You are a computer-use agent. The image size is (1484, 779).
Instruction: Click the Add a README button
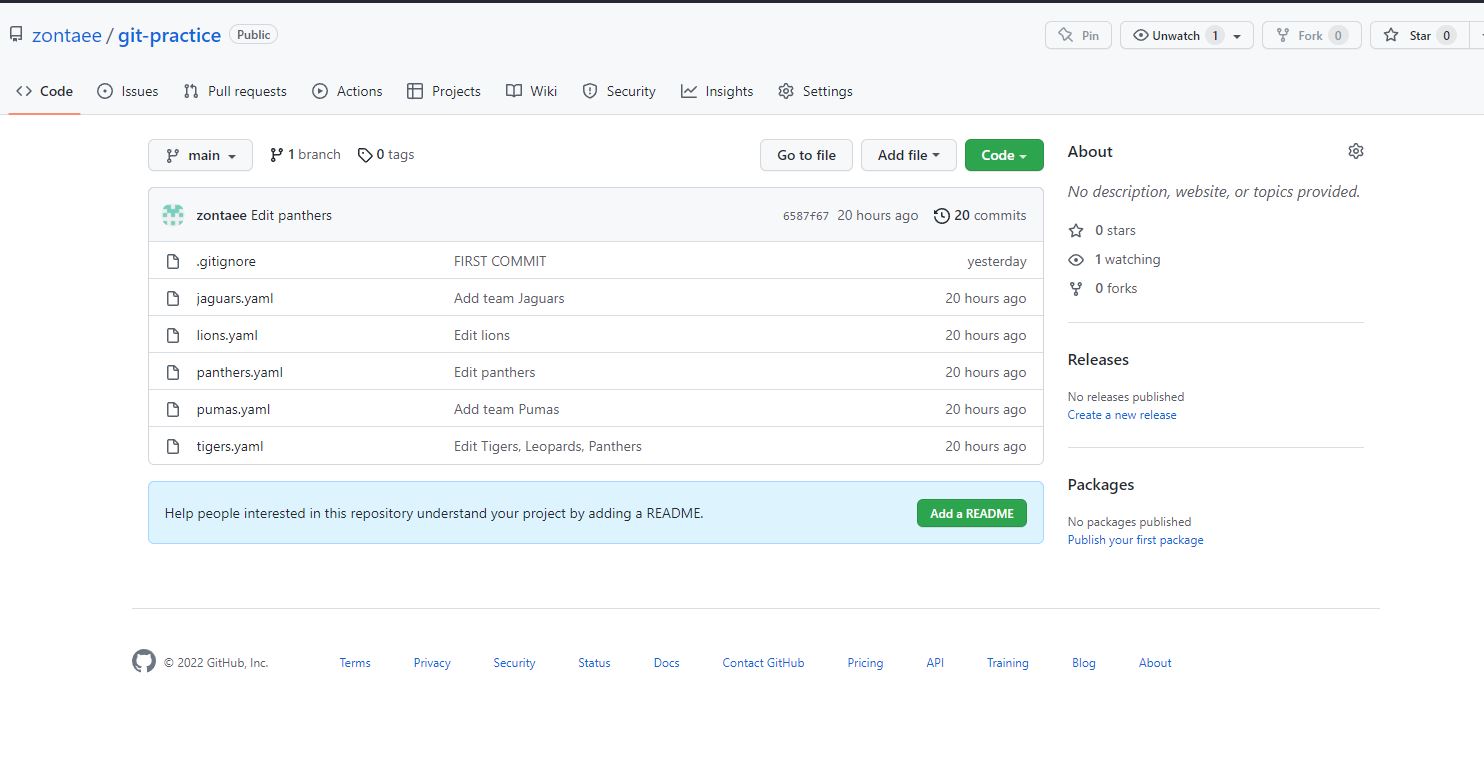[x=972, y=513]
